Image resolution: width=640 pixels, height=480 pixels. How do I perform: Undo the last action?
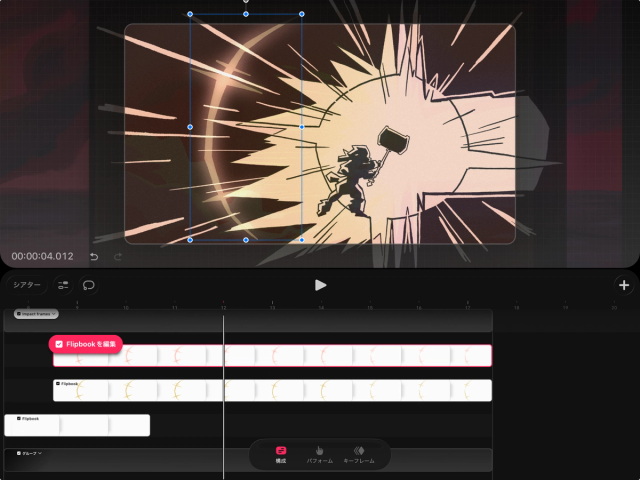point(94,256)
